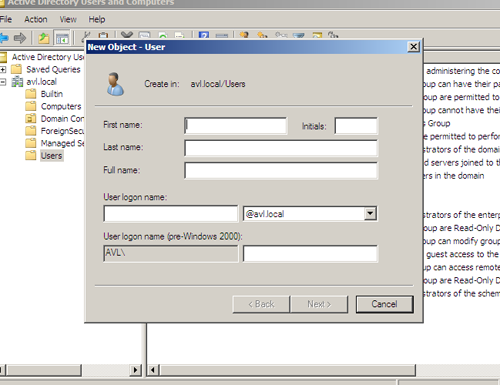
Task: Click the Next button in the wizard
Action: (x=319, y=304)
